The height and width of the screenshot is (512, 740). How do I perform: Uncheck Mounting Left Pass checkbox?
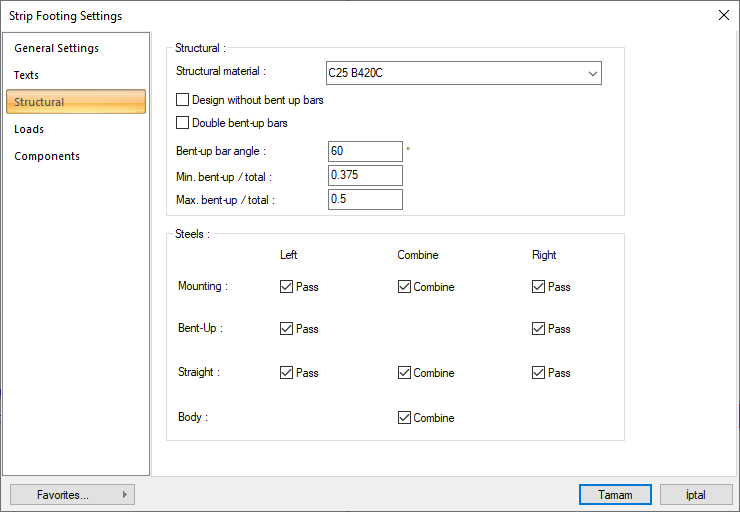pyautogui.click(x=287, y=287)
